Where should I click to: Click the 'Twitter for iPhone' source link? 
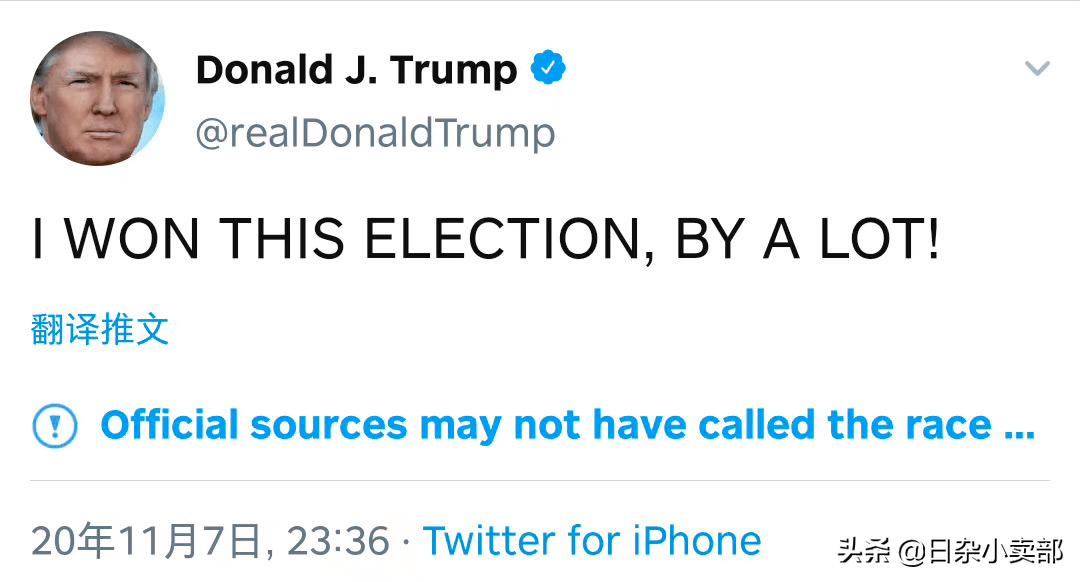(592, 542)
